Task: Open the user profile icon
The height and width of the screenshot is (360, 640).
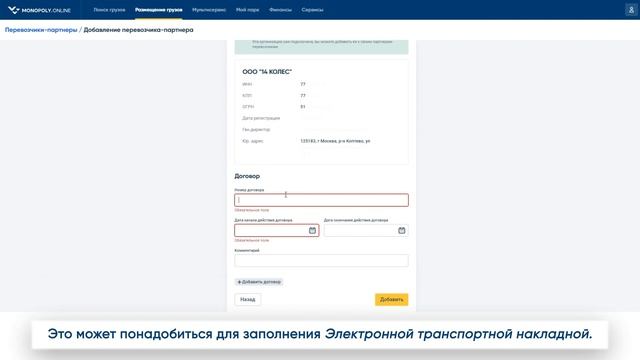Action: (631, 10)
